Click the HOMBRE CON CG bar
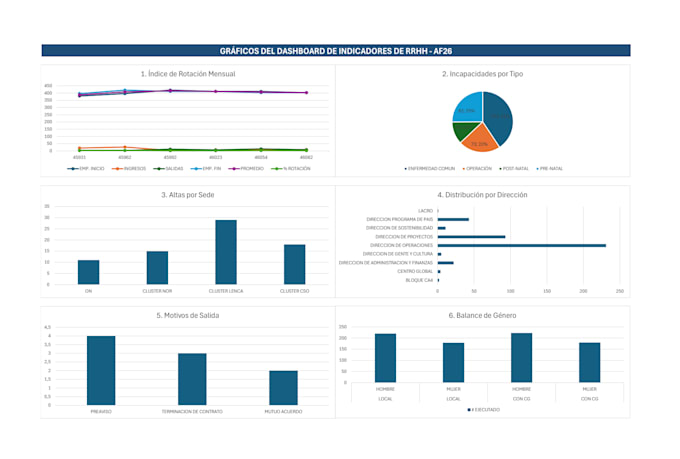Image resolution: width=680 pixels, height=459 pixels. click(522, 357)
